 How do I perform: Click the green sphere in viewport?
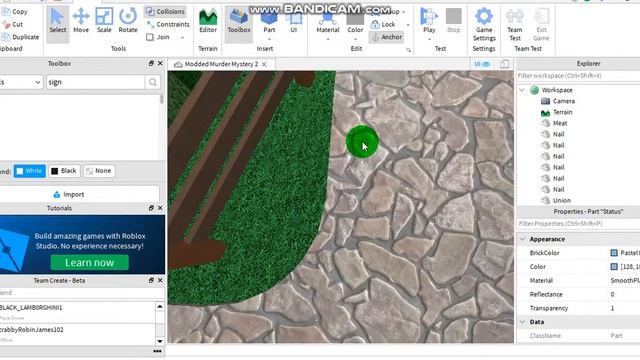(x=362, y=141)
